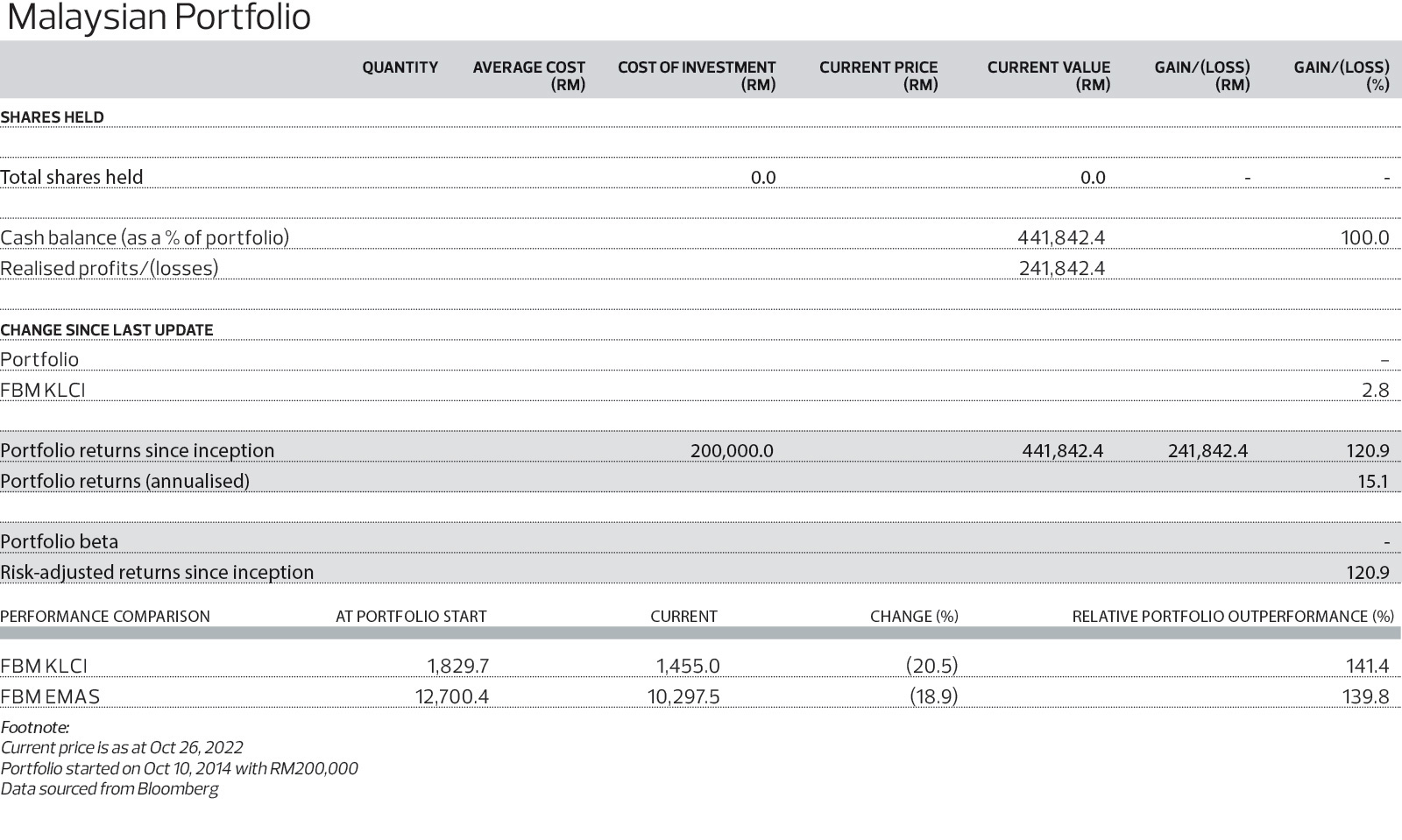Select the QUANTITY column header

point(400,67)
